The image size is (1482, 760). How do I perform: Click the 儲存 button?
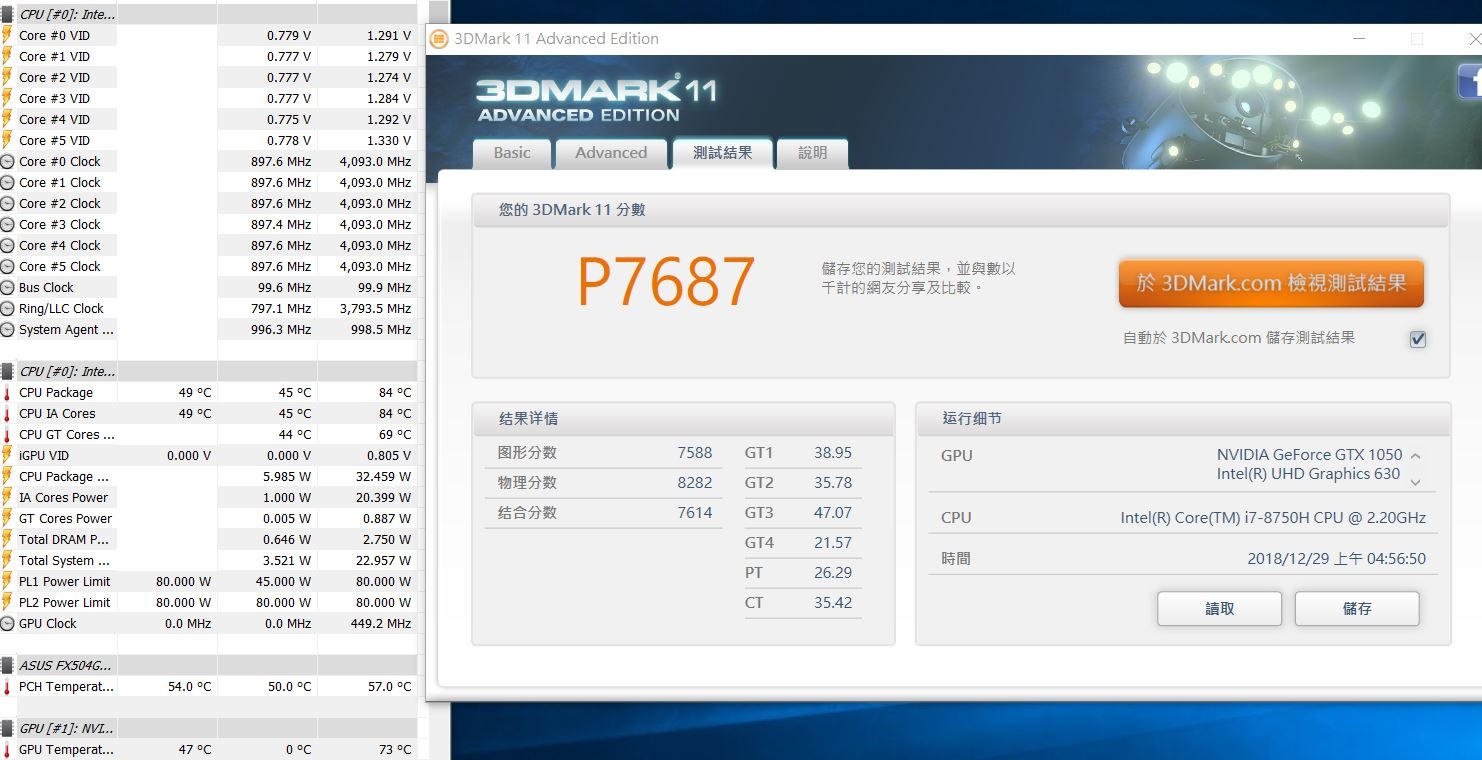click(1357, 608)
